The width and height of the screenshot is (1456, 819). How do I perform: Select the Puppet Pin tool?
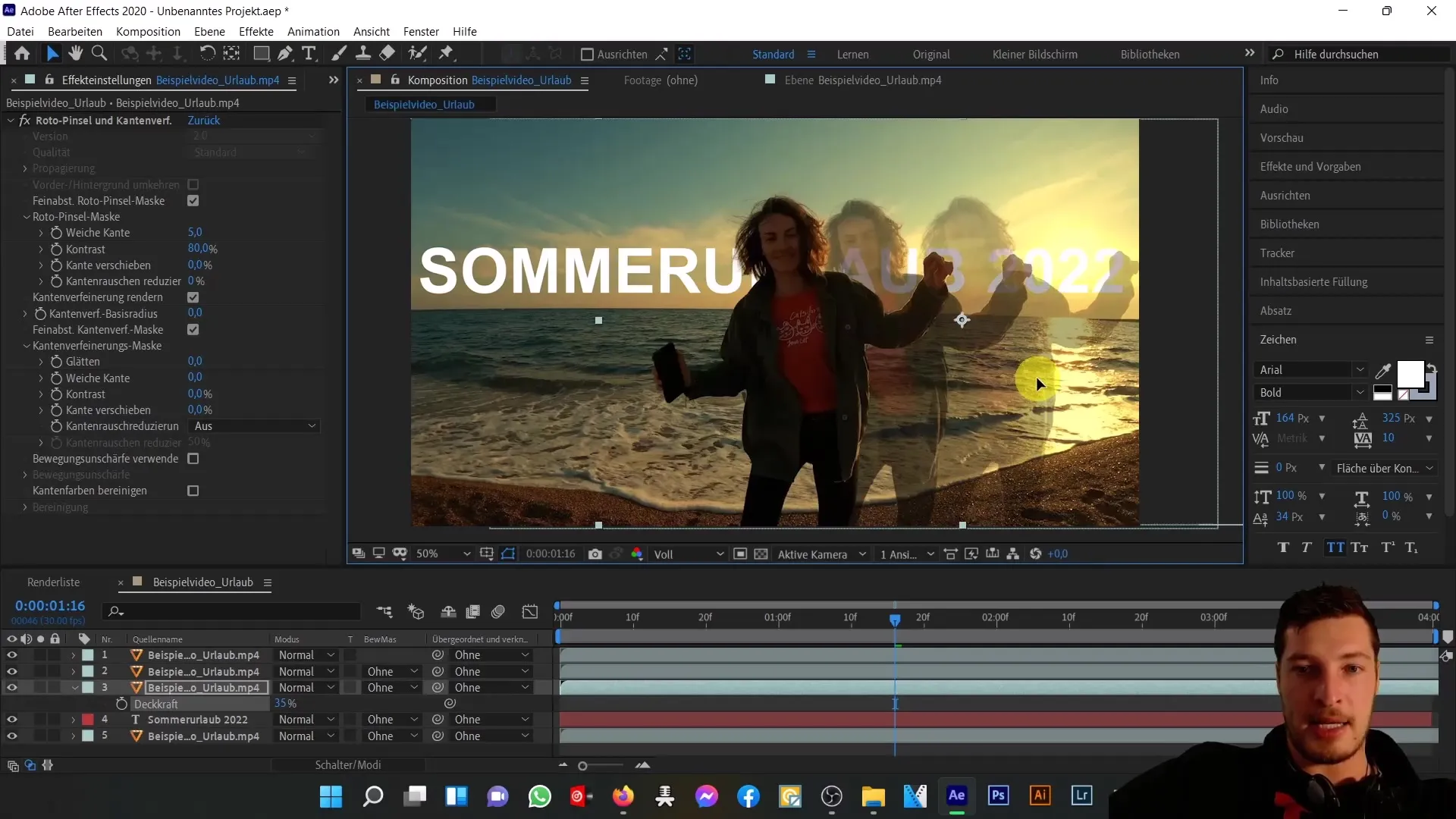point(447,54)
